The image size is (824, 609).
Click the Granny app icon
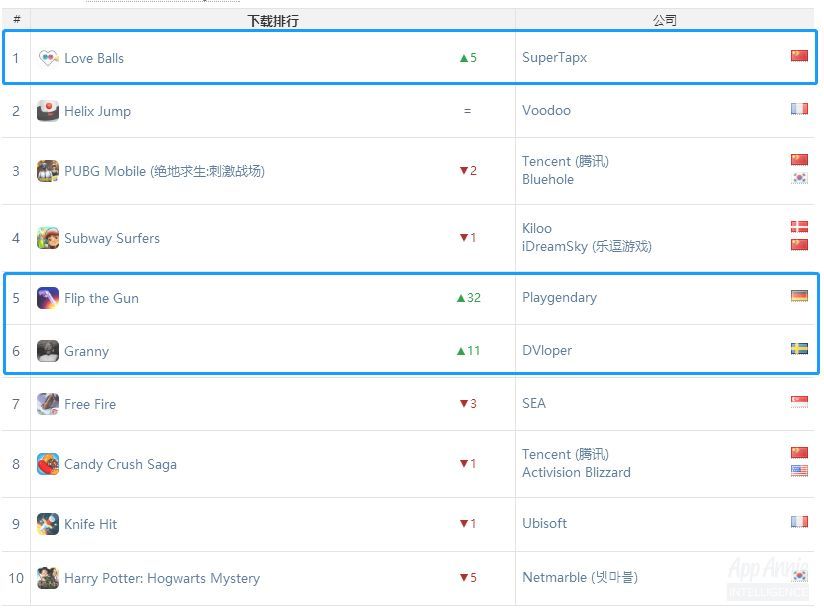point(48,351)
